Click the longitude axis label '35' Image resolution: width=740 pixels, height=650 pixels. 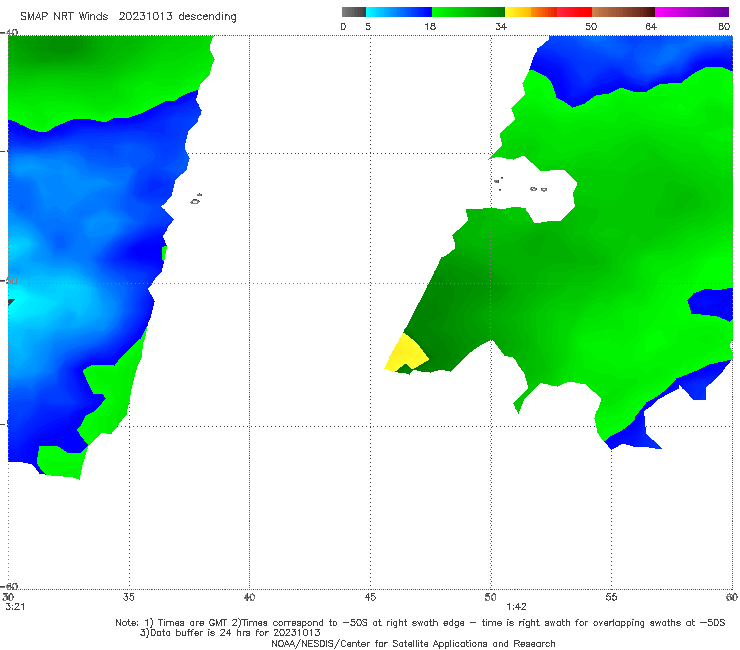128,597
